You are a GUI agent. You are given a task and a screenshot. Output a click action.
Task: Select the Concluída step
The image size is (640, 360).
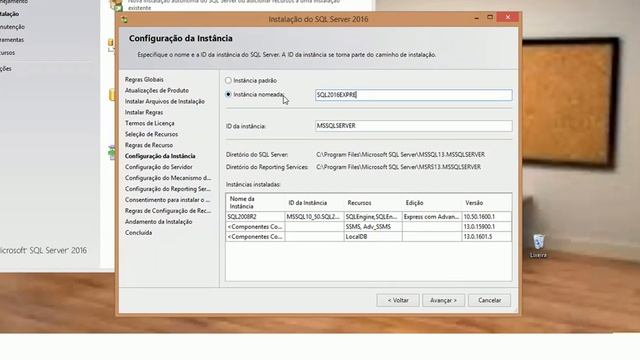click(x=138, y=233)
